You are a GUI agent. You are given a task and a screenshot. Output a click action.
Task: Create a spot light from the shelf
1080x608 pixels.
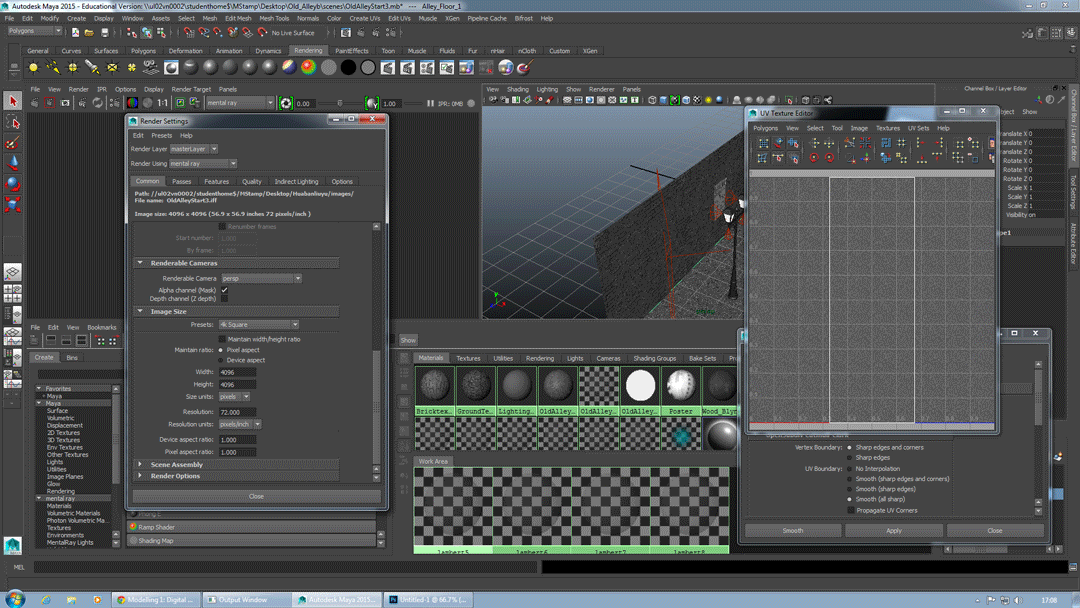tap(92, 67)
